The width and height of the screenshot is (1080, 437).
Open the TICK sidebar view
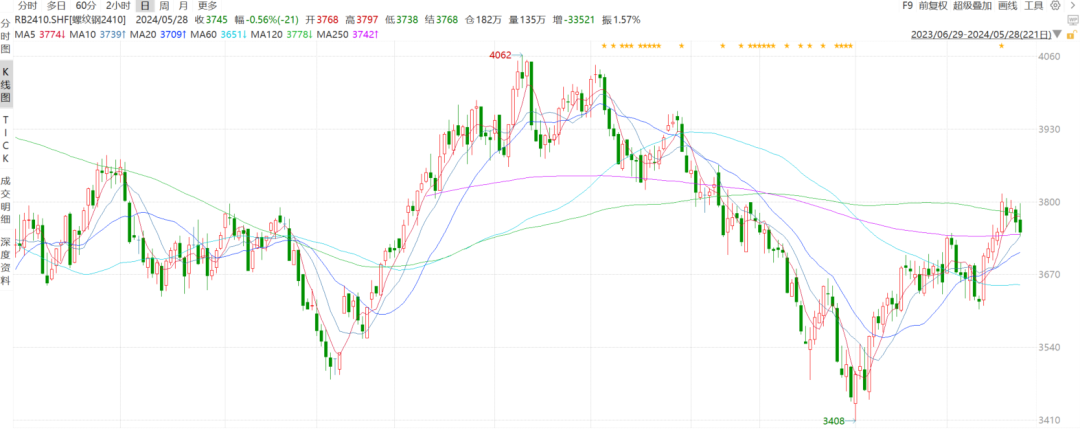(6, 140)
